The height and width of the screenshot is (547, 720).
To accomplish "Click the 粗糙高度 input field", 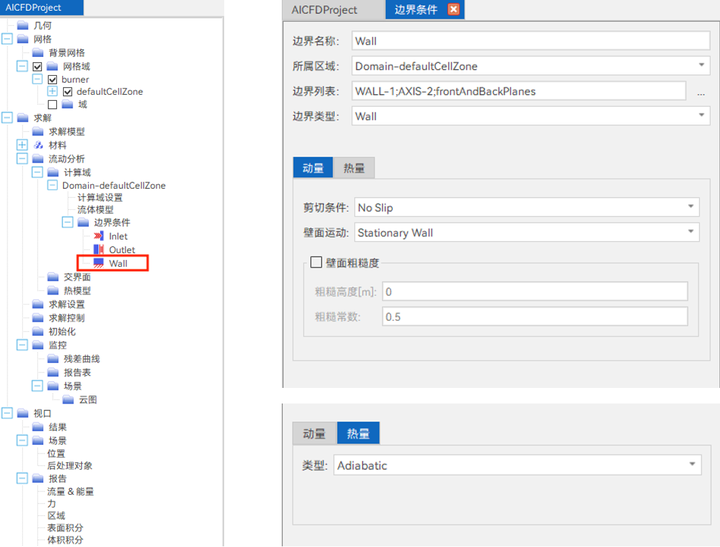I will (x=535, y=291).
